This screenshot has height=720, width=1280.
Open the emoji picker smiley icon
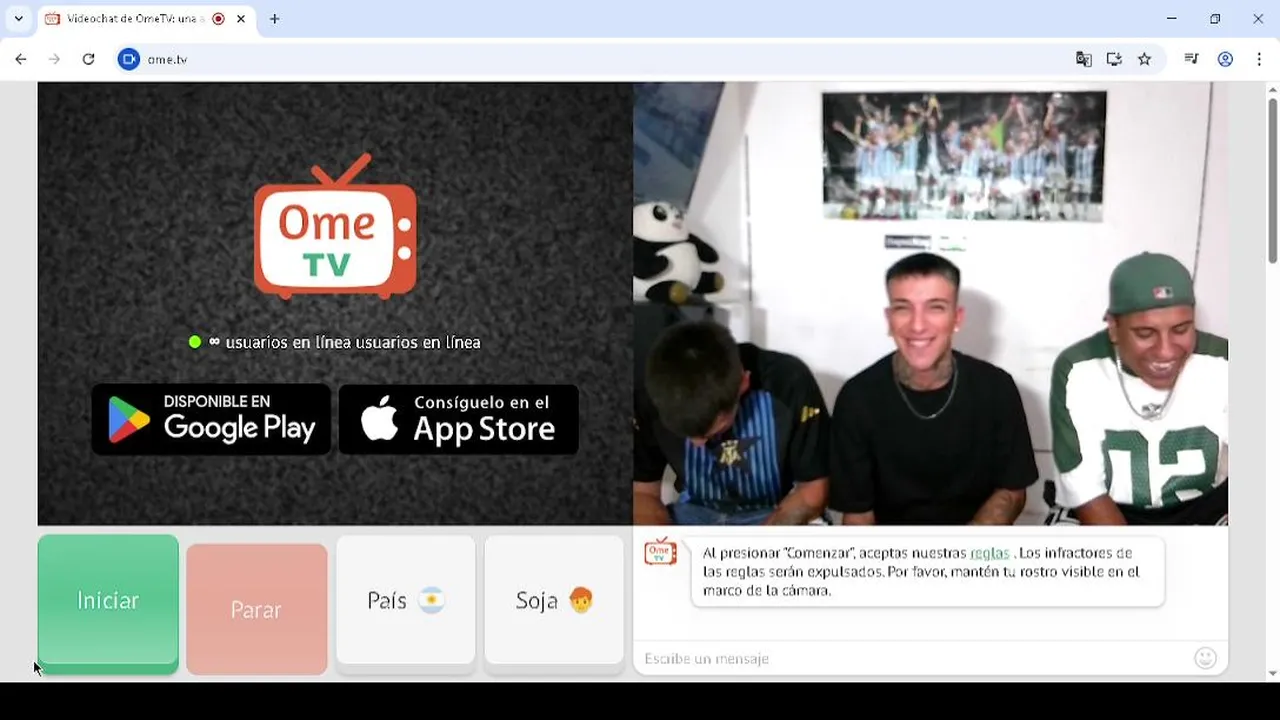tap(1206, 658)
